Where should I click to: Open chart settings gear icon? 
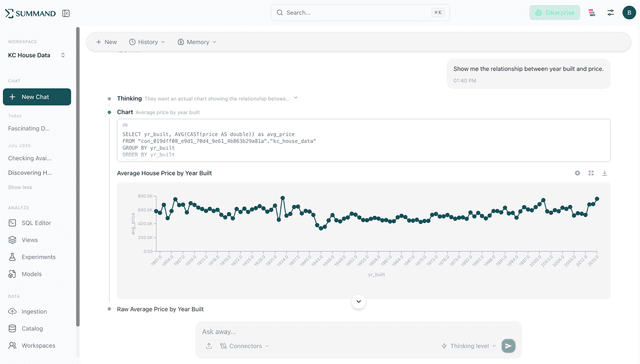click(x=577, y=173)
